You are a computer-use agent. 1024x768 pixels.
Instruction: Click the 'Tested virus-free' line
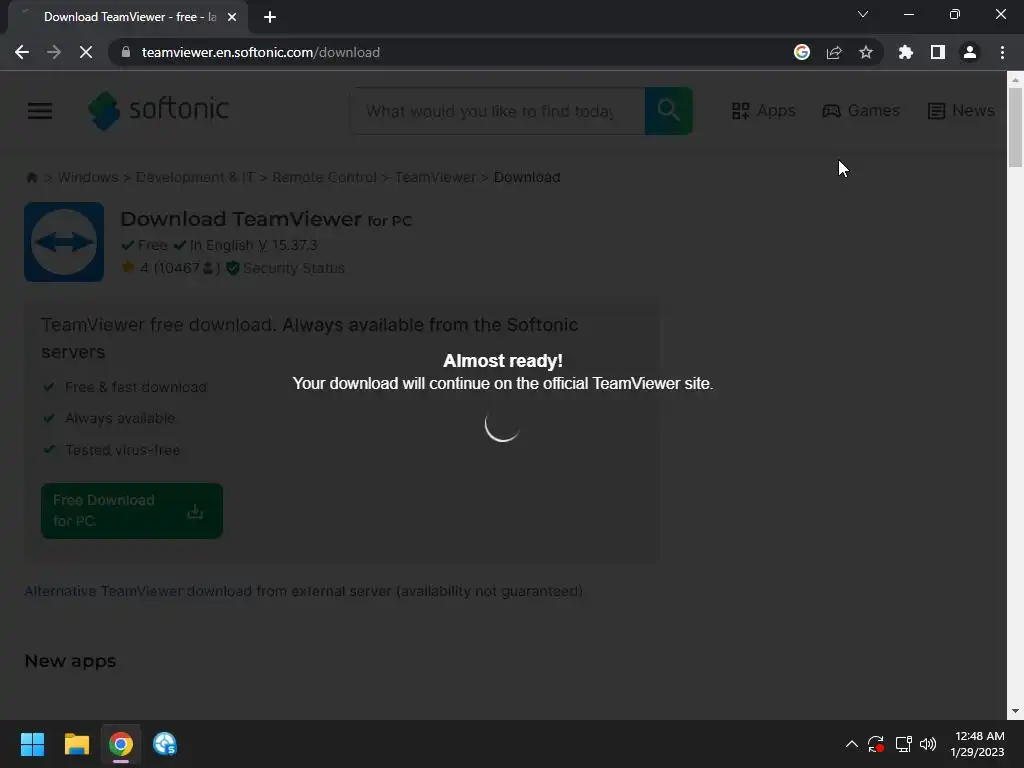pos(122,450)
